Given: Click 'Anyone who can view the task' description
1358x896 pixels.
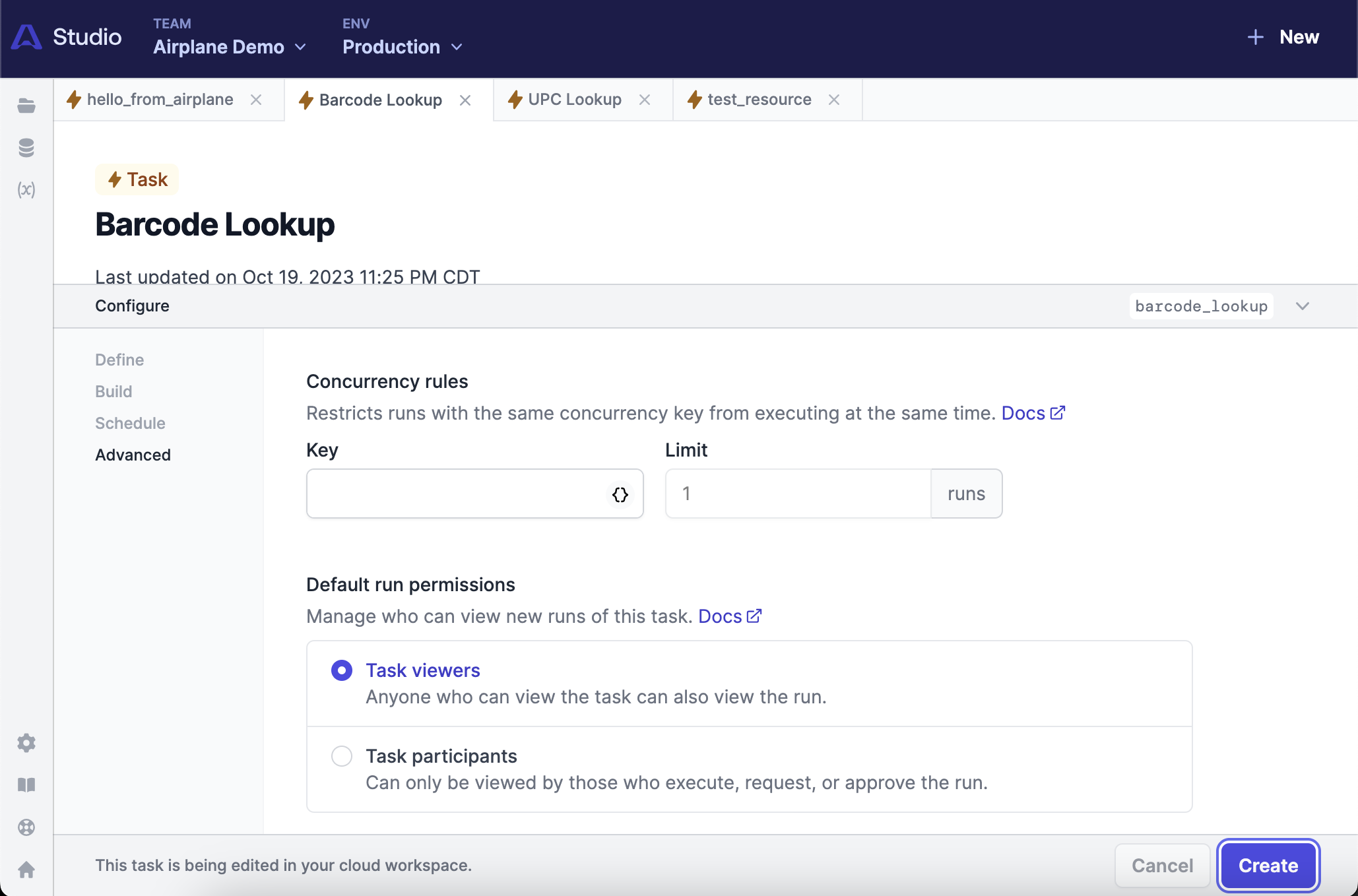Looking at the screenshot, I should click(x=596, y=697).
